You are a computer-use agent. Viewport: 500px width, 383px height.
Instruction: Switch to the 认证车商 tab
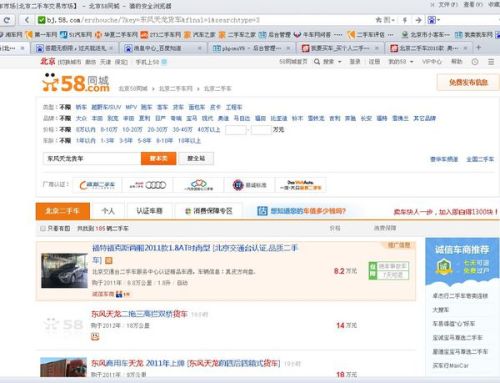pyautogui.click(x=149, y=211)
